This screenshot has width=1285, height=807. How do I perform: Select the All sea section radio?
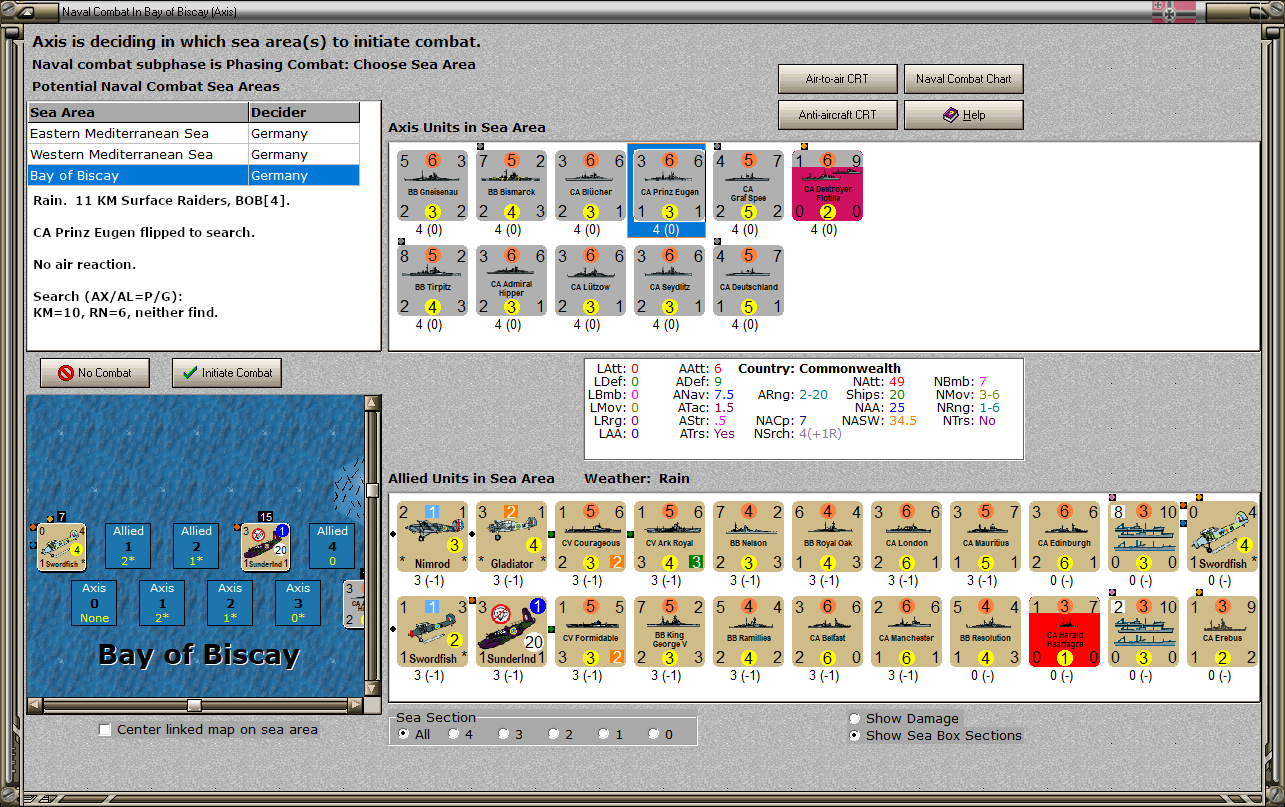(x=404, y=734)
